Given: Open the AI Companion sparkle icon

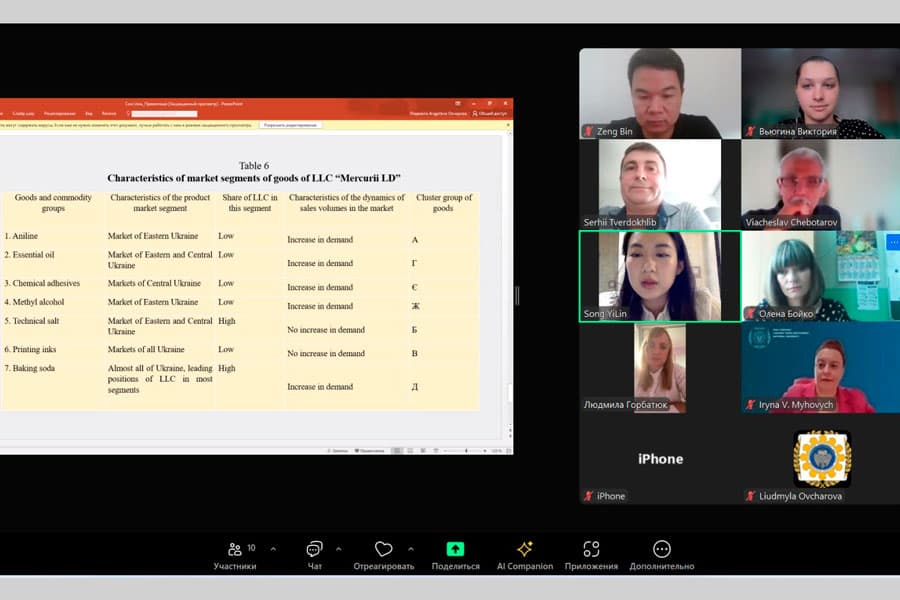Looking at the screenshot, I should [x=525, y=549].
